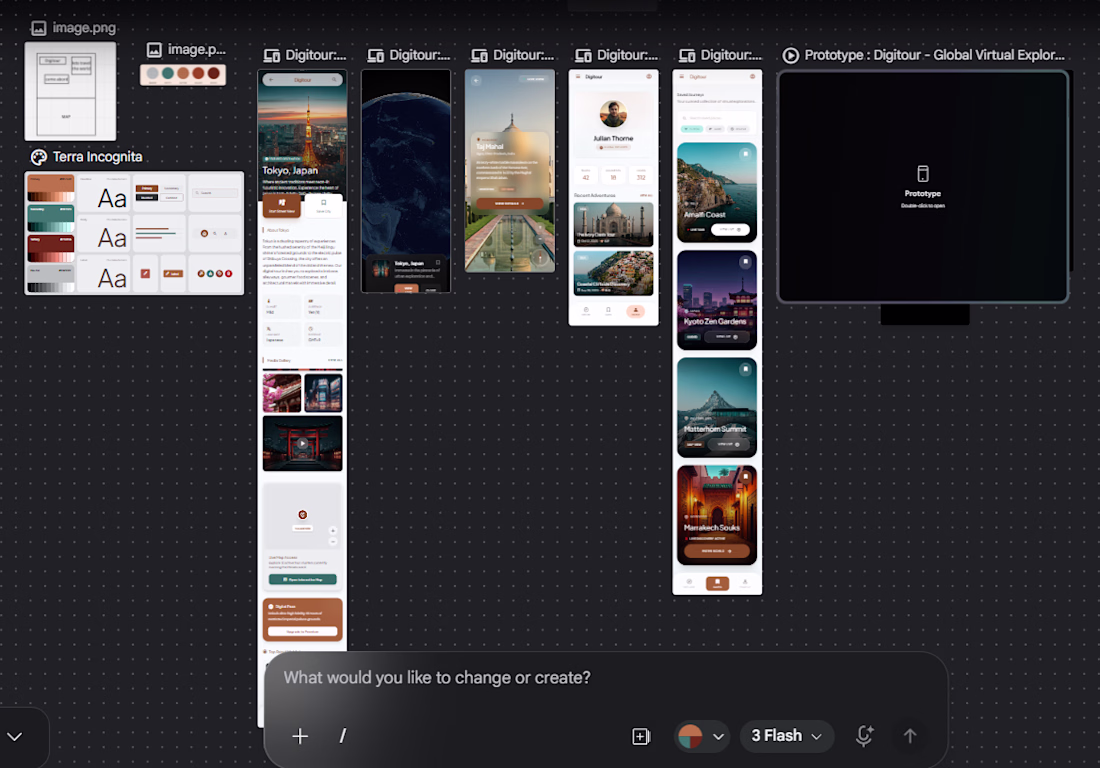Click the Kyoto Zen Gardens card title
The width and height of the screenshot is (1100, 768).
[x=715, y=321]
